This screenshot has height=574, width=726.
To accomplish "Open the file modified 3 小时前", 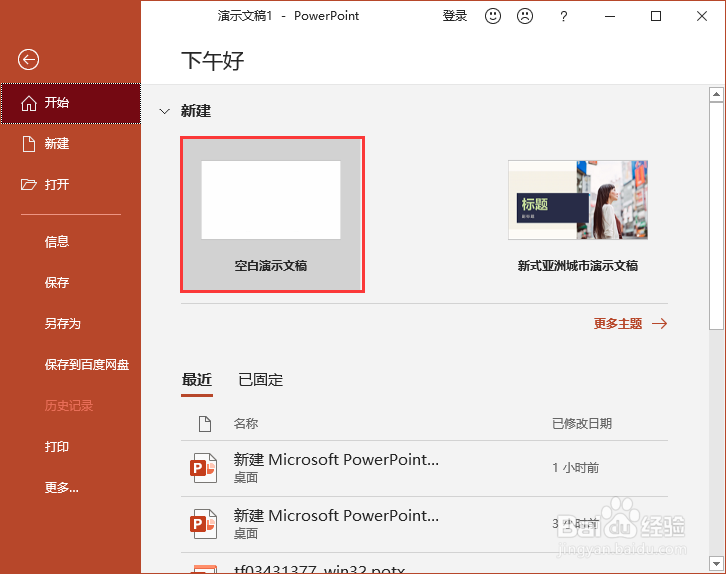I will click(424, 524).
